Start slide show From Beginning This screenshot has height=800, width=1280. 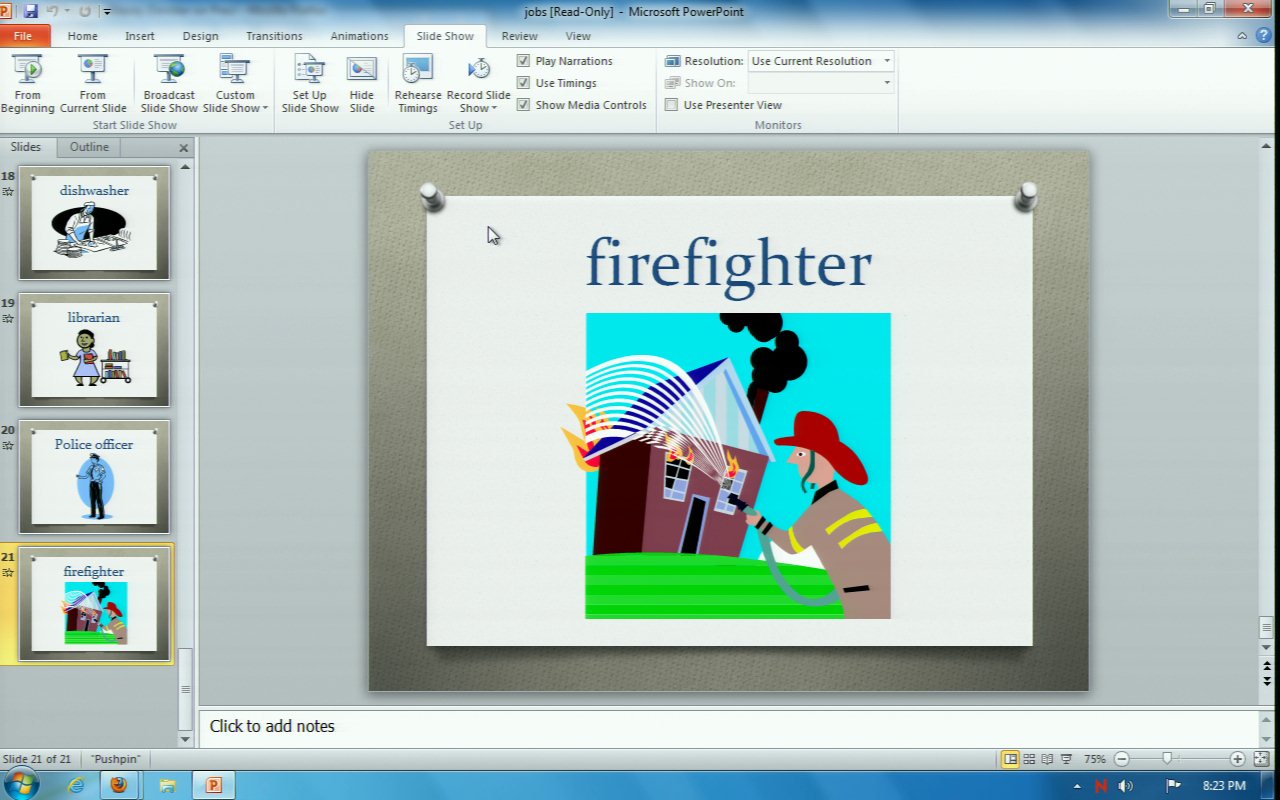27,83
